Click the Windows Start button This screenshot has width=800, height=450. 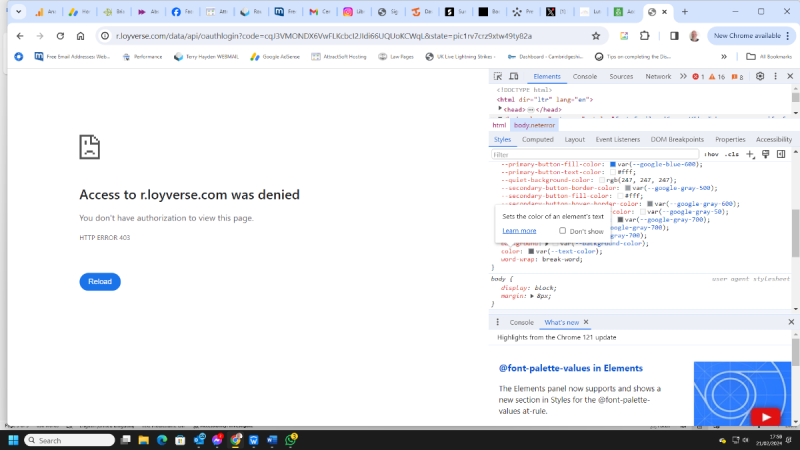pos(13,440)
